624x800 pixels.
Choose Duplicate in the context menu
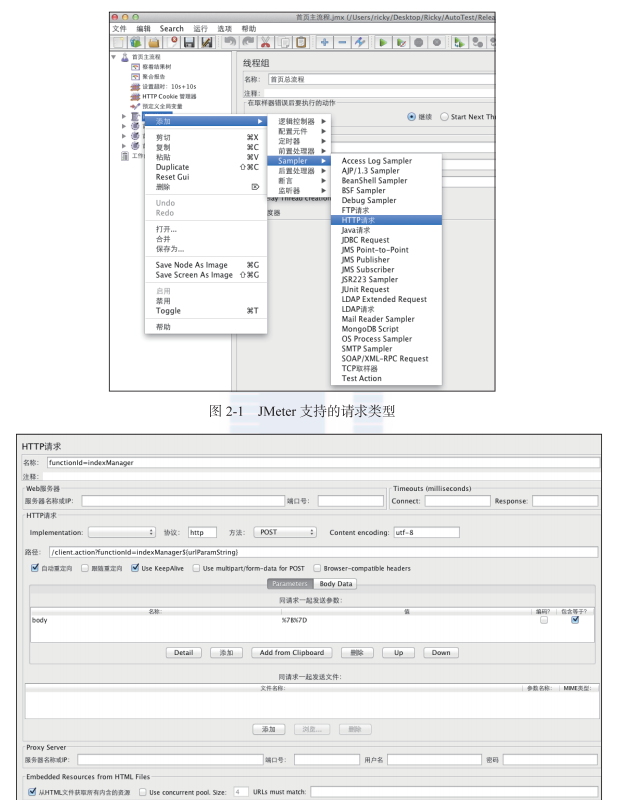[x=206, y=167]
